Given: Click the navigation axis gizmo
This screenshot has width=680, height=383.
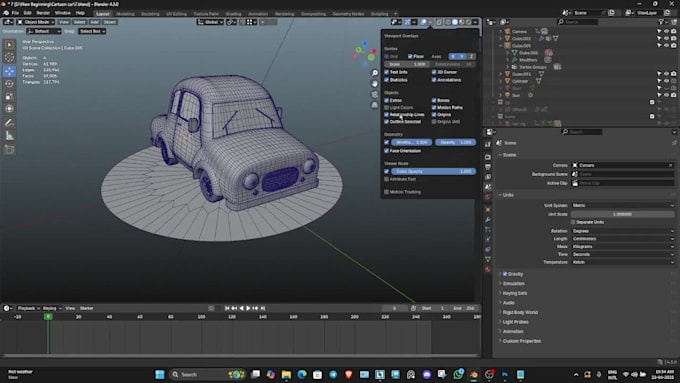Looking at the screenshot, I should 365,54.
